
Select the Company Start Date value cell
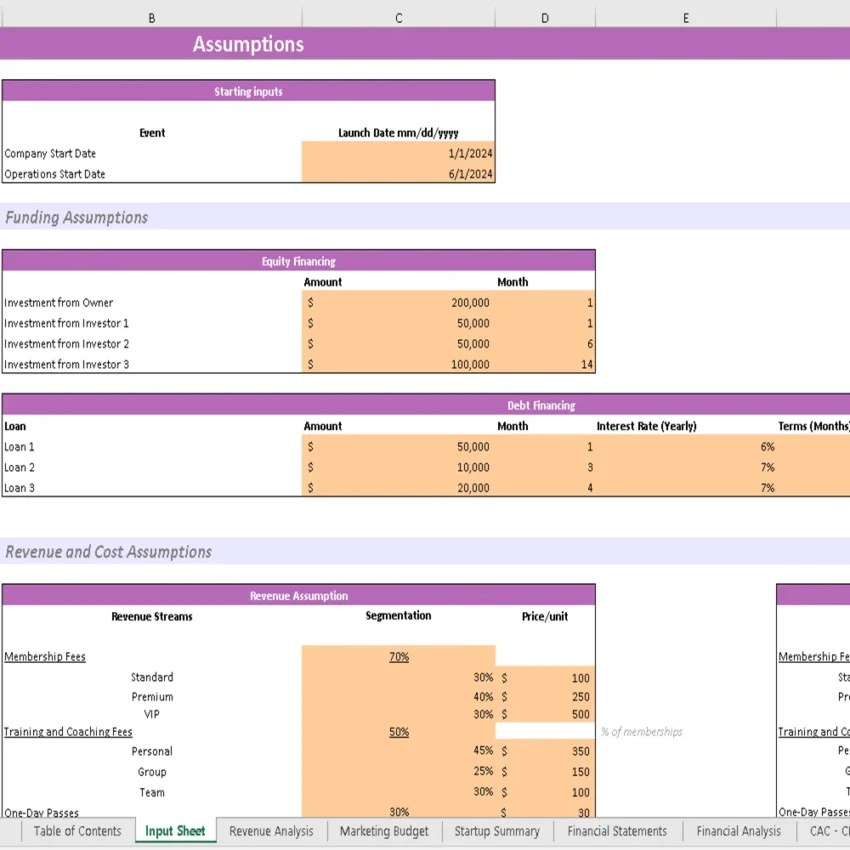(398, 153)
